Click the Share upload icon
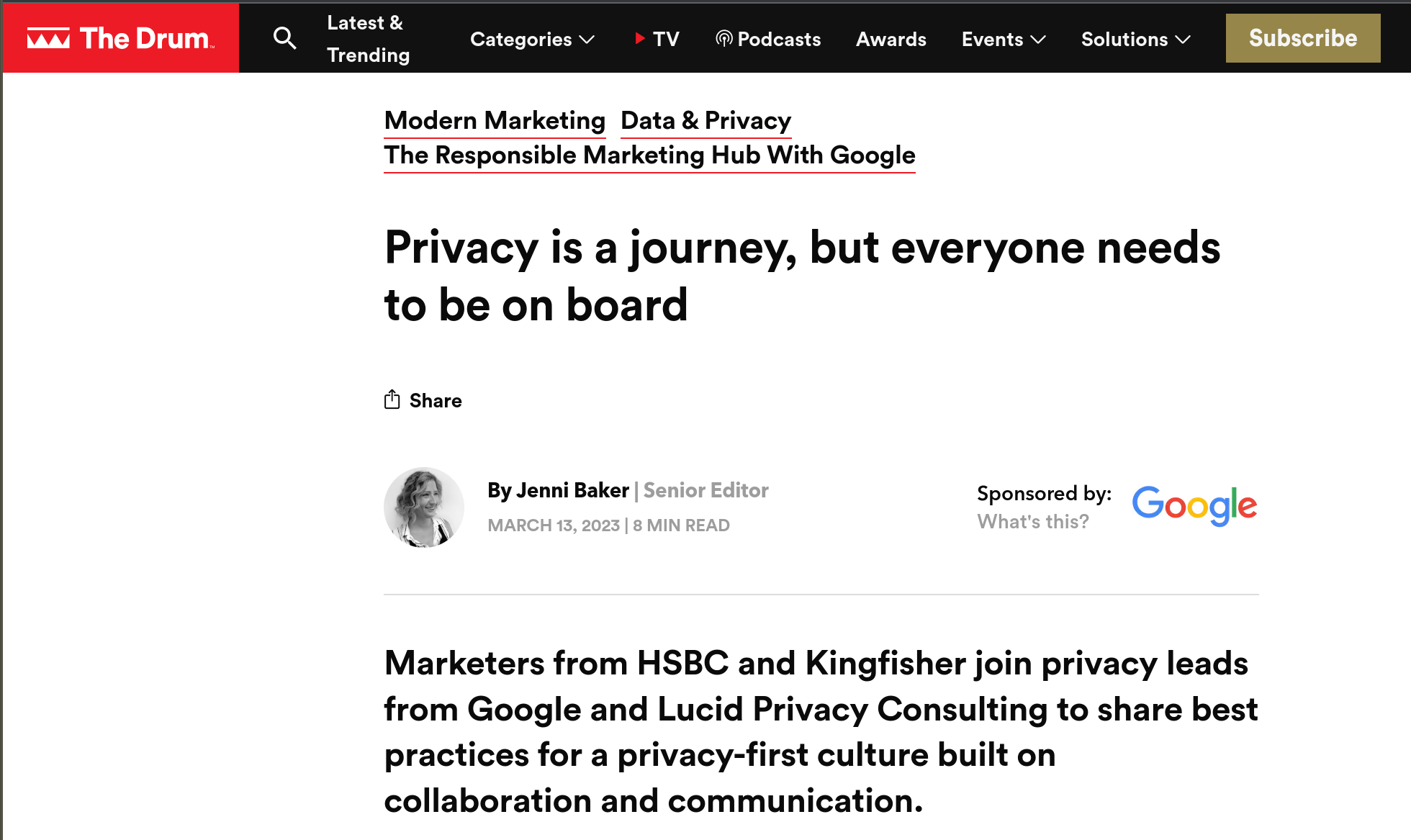1411x840 pixels. pos(392,399)
